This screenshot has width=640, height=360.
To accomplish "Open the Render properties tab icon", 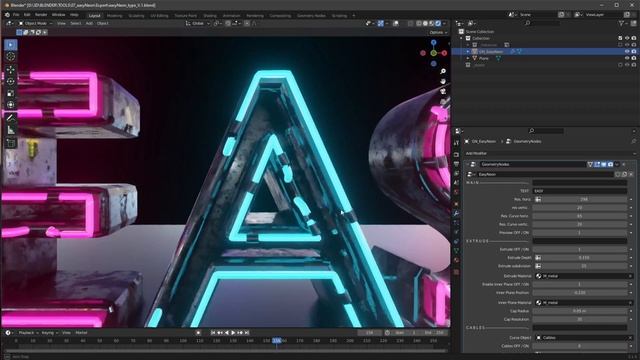I will [x=456, y=155].
